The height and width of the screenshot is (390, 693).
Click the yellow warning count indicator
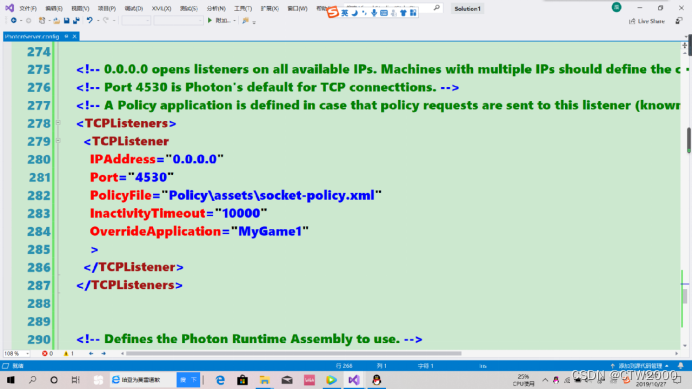pyautogui.click(x=69, y=353)
